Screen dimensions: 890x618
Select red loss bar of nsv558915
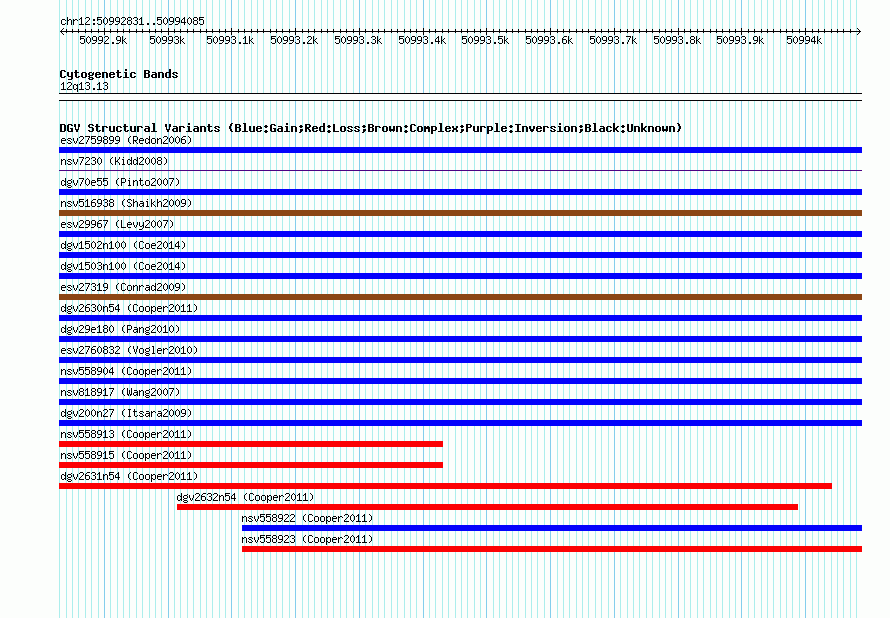(251, 465)
